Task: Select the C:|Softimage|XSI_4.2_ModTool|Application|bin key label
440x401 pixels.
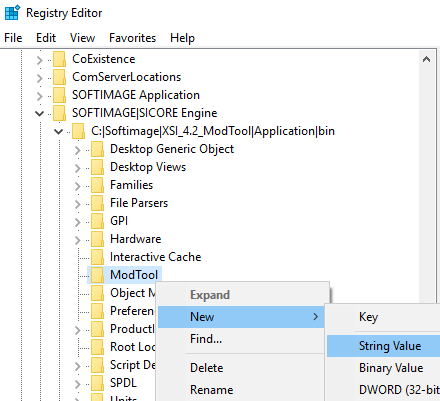Action: pyautogui.click(x=213, y=131)
